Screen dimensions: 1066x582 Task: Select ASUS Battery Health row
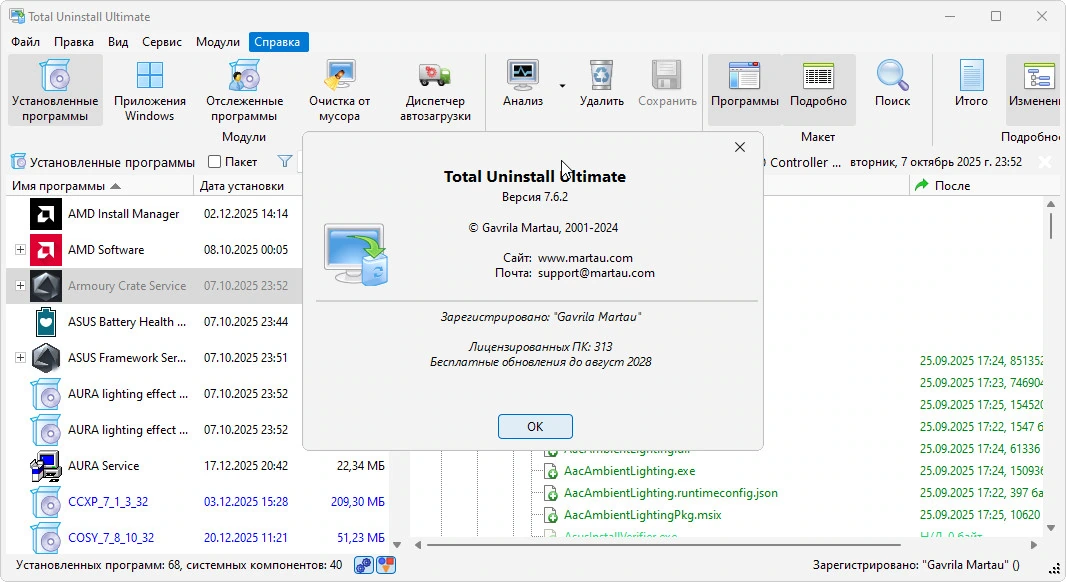[154, 322]
